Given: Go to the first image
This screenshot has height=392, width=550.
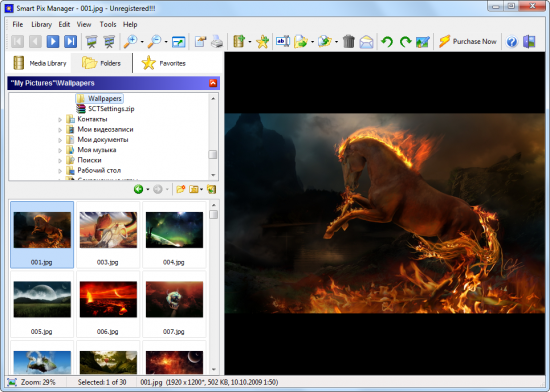Looking at the screenshot, I should pos(18,41).
